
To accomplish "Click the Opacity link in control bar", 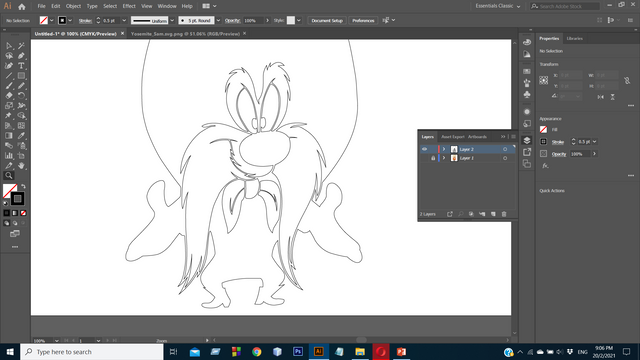I will [x=232, y=20].
